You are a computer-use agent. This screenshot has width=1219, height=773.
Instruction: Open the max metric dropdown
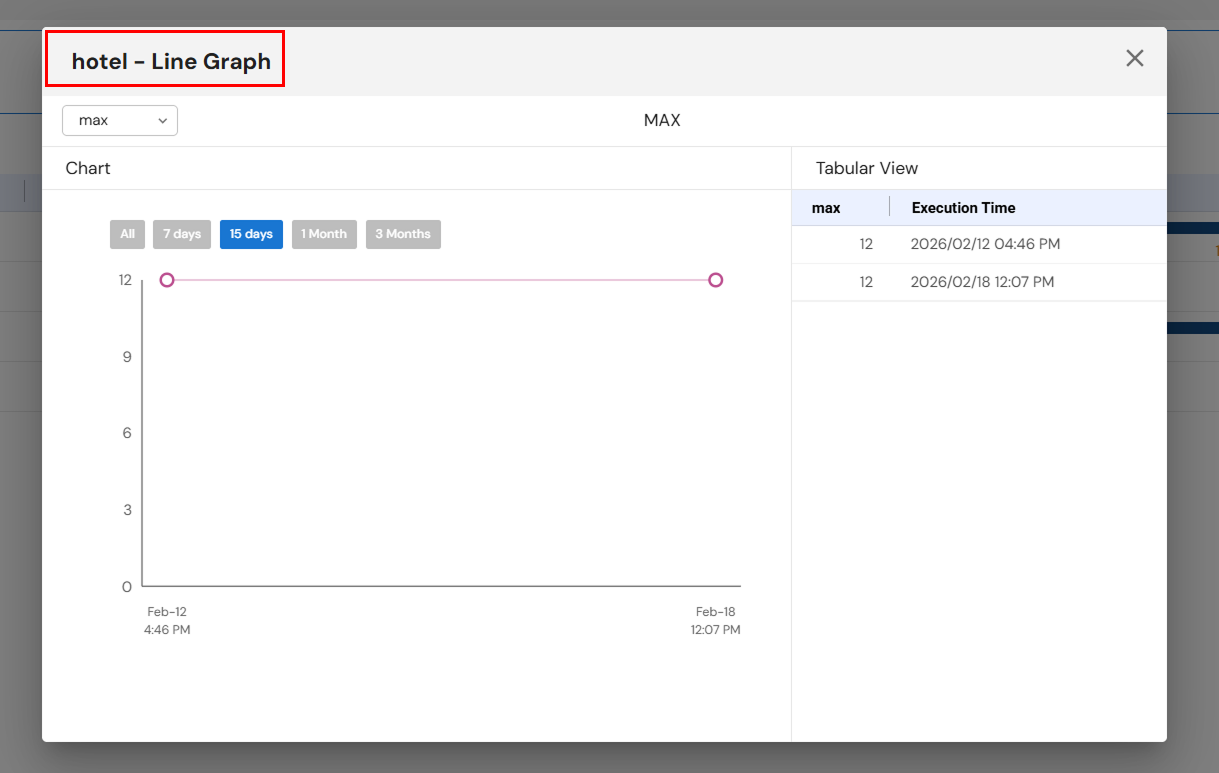pos(119,120)
